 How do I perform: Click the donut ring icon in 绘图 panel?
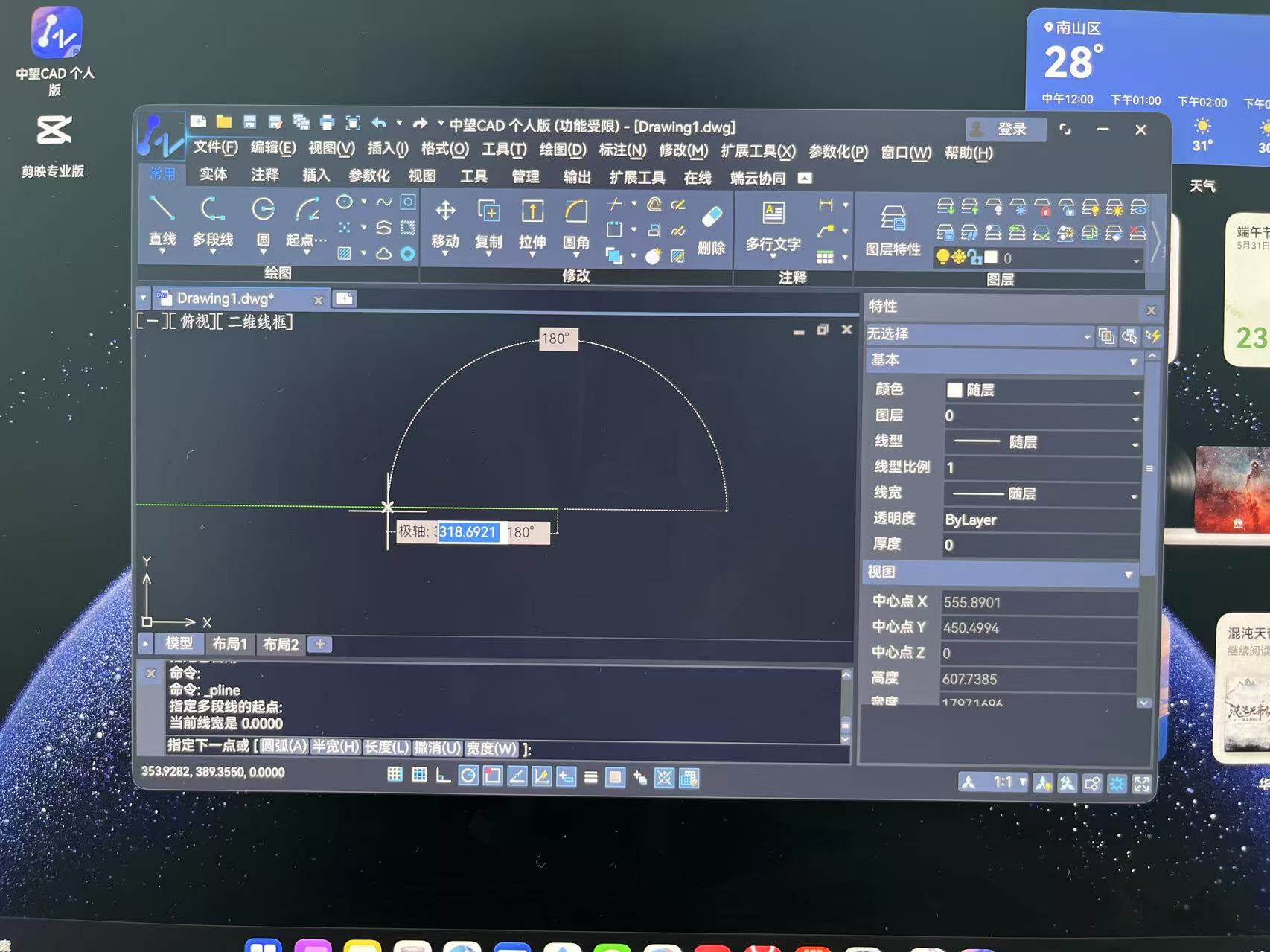[408, 253]
